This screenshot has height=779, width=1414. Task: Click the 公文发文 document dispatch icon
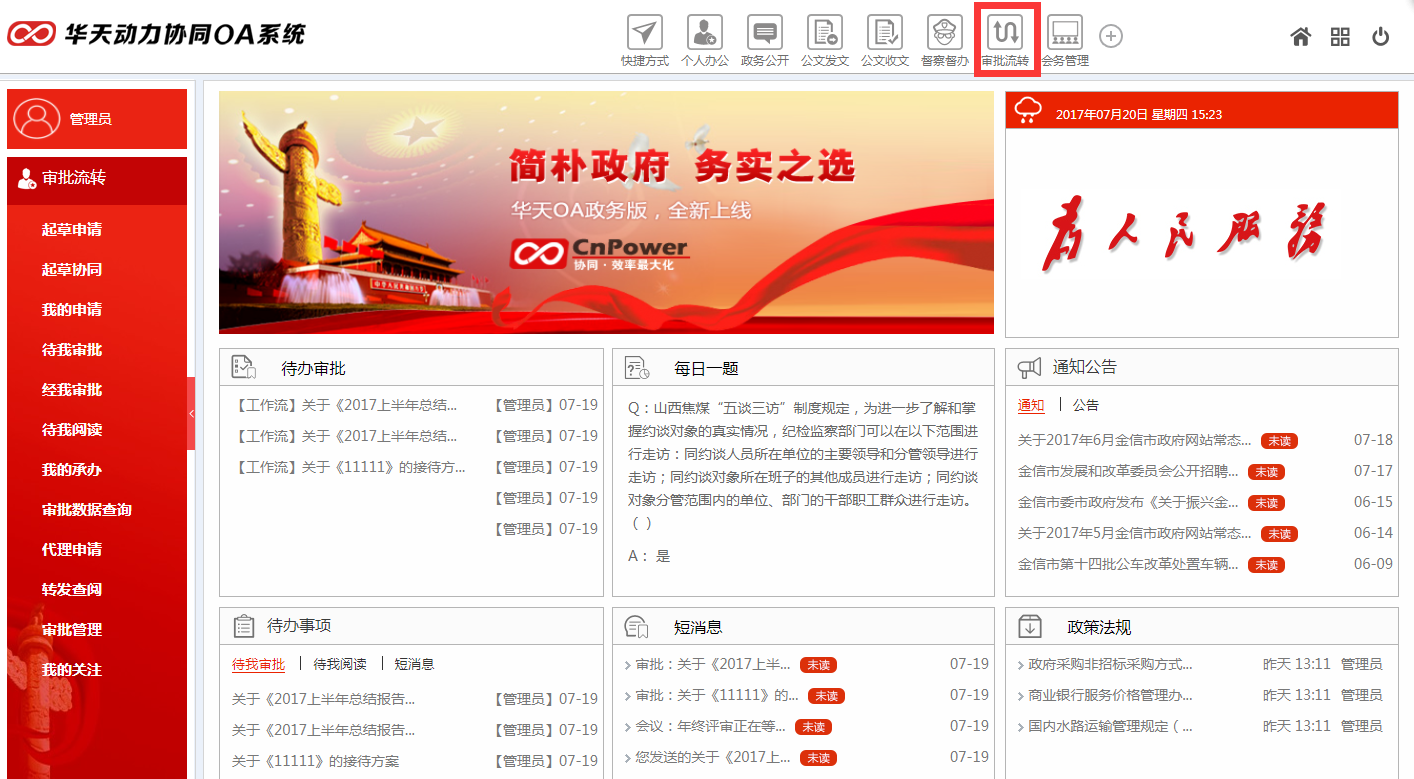824,38
